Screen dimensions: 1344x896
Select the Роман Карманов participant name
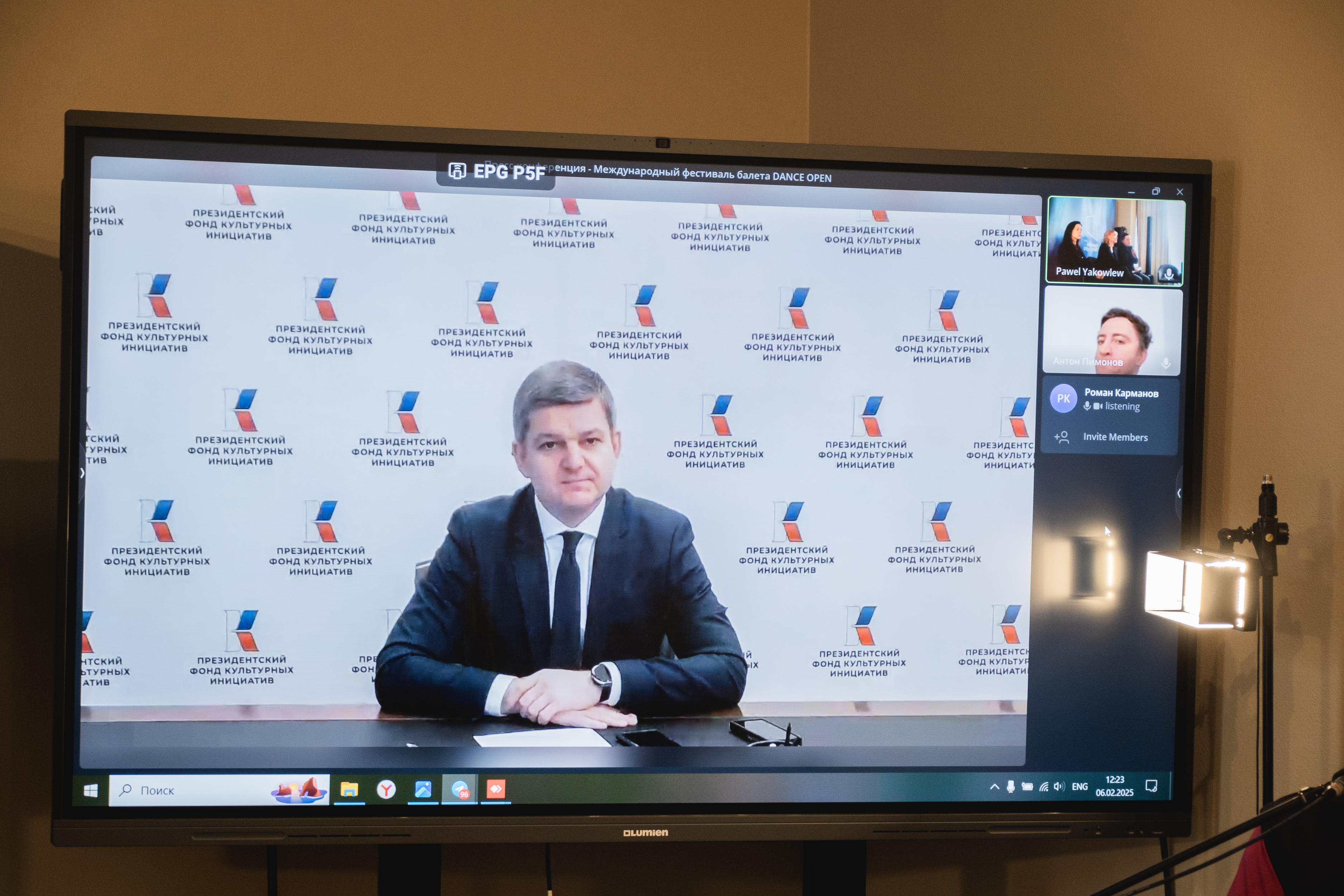[1121, 393]
